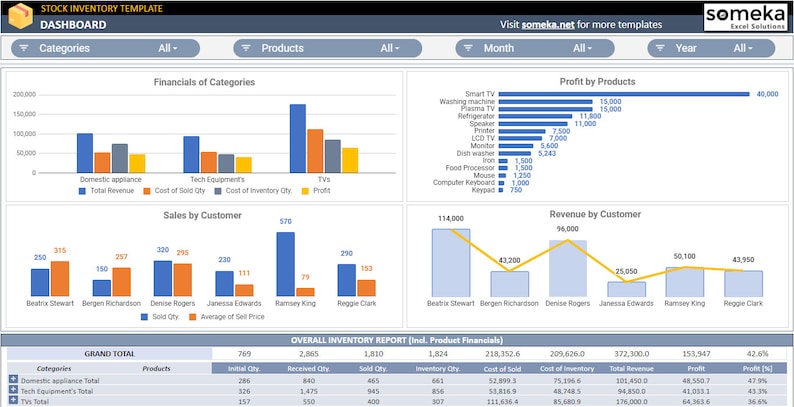Click the GRAND TOTAL label cell
This screenshot has height=407, width=794.
109,354
